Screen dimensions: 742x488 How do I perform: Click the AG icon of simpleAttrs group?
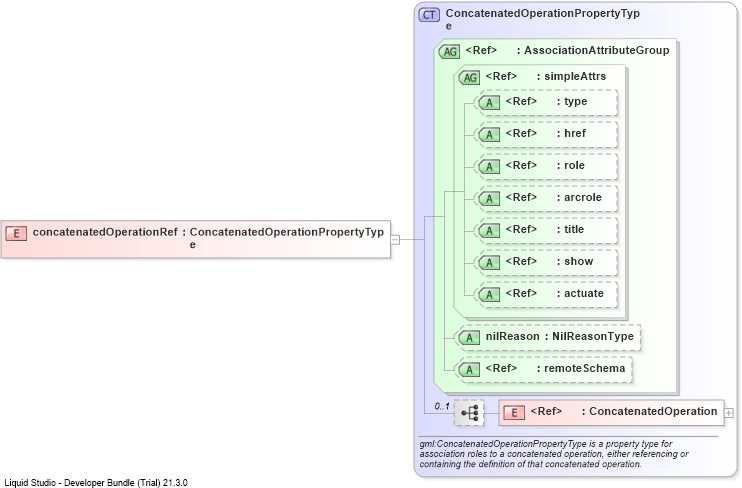click(469, 78)
